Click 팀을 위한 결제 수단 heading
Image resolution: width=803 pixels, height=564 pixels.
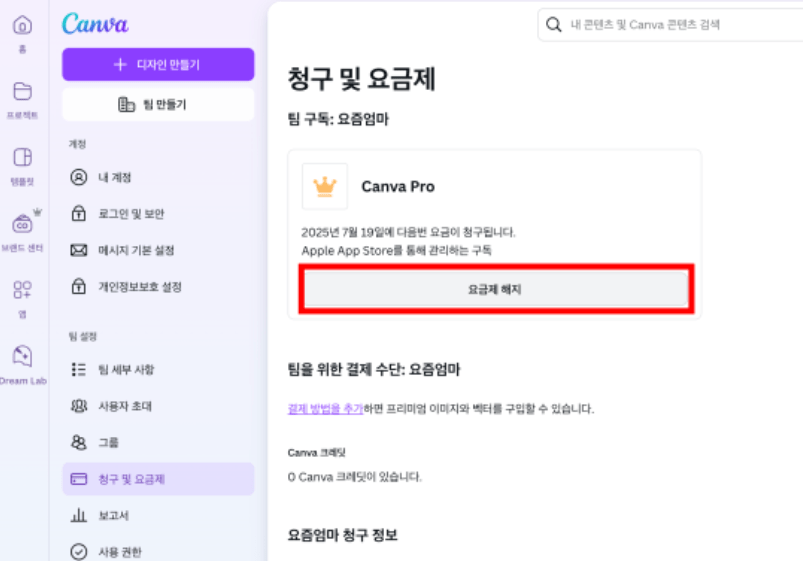(374, 369)
